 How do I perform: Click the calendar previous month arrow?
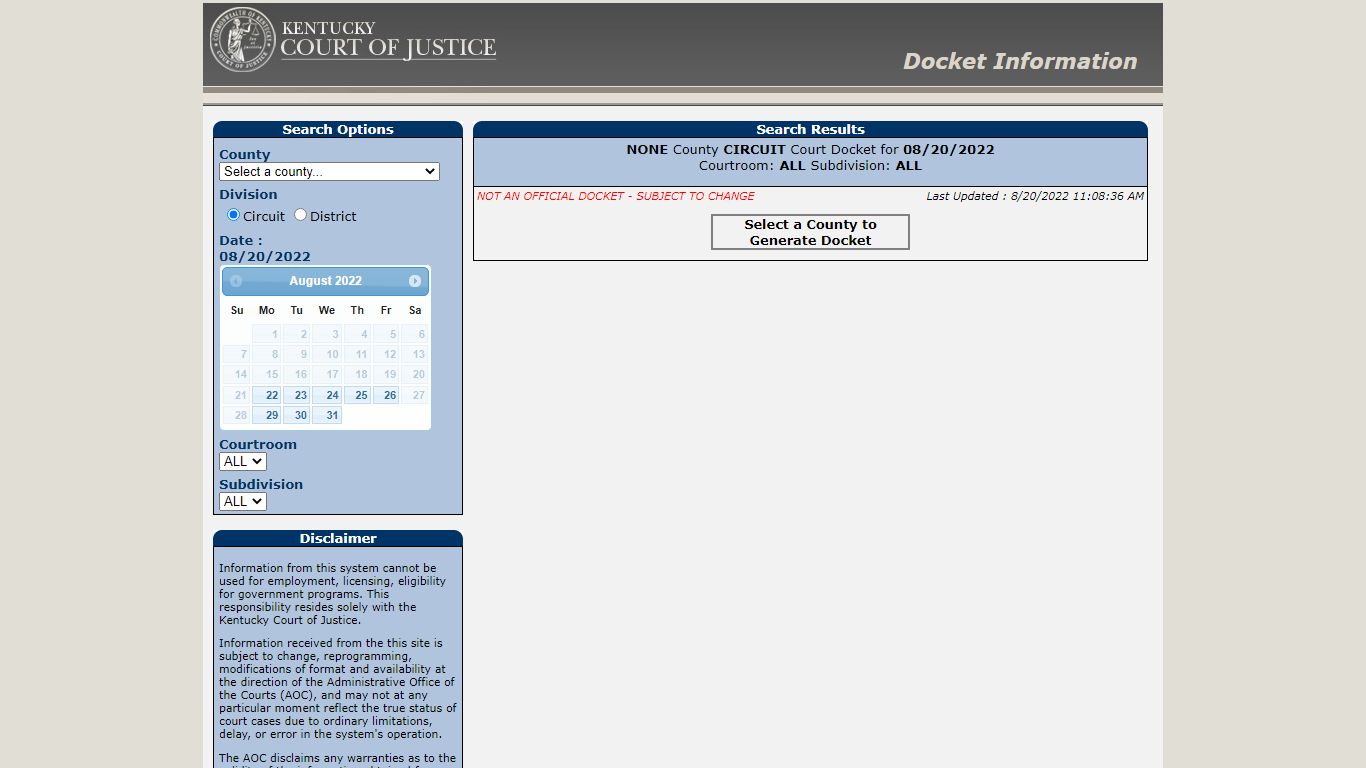[236, 281]
